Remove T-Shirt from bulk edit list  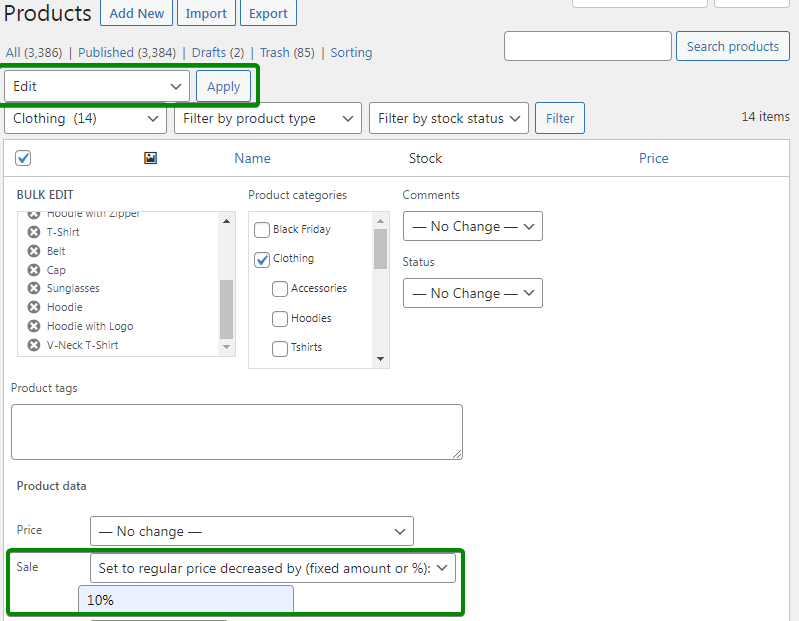click(34, 232)
